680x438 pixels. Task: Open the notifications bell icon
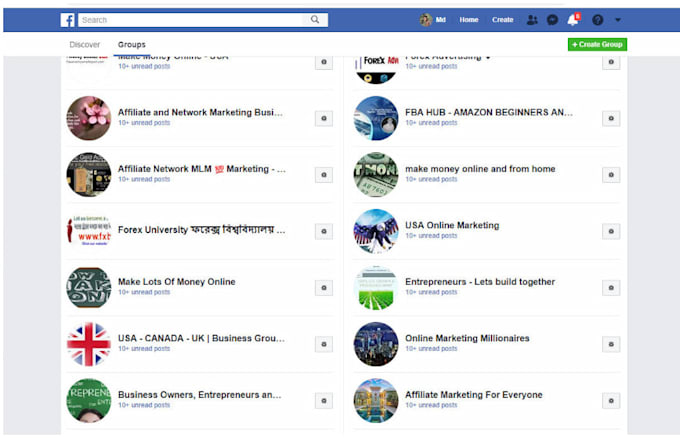pos(573,20)
